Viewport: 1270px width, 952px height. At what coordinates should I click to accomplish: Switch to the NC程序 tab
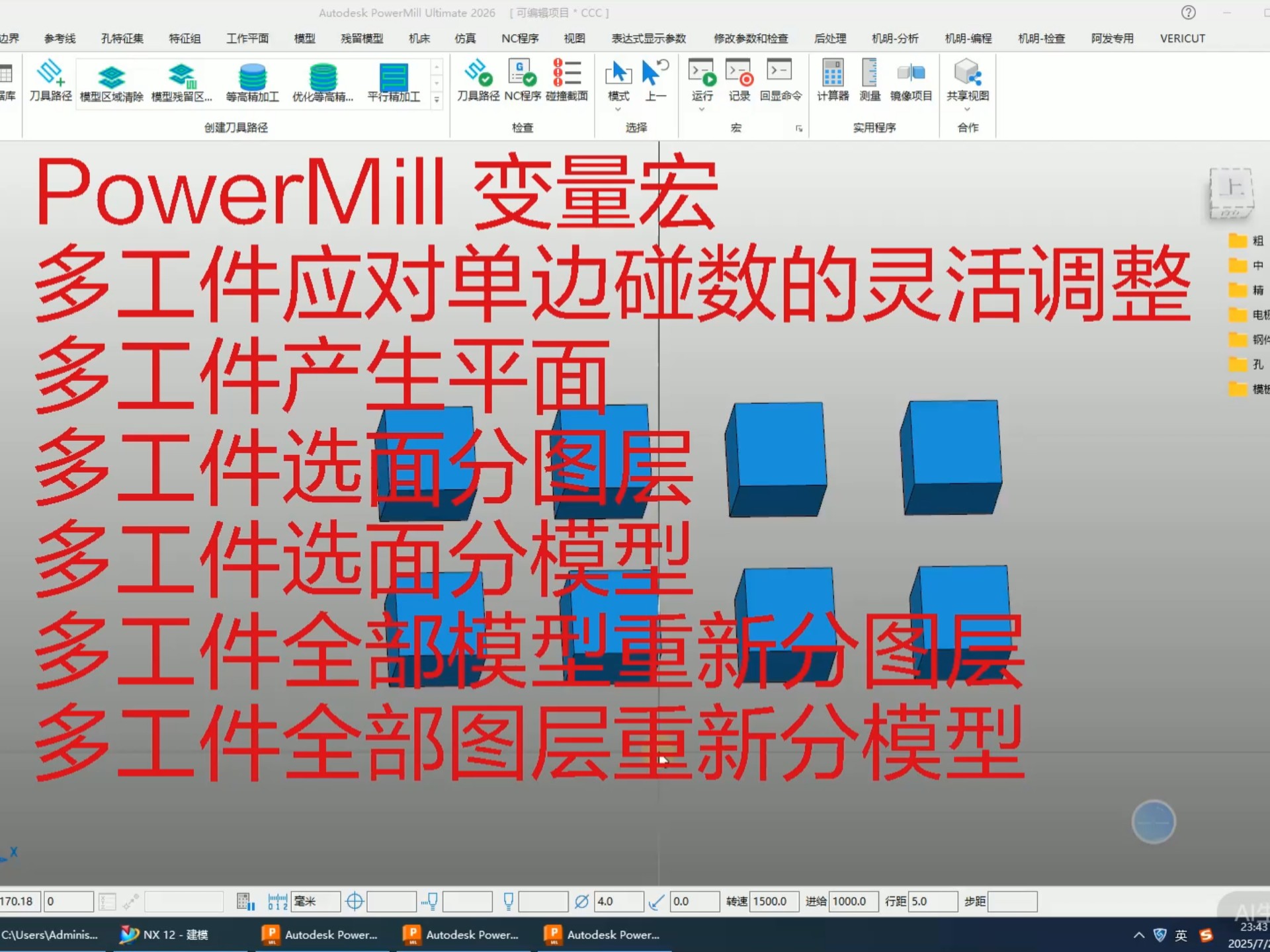point(520,38)
